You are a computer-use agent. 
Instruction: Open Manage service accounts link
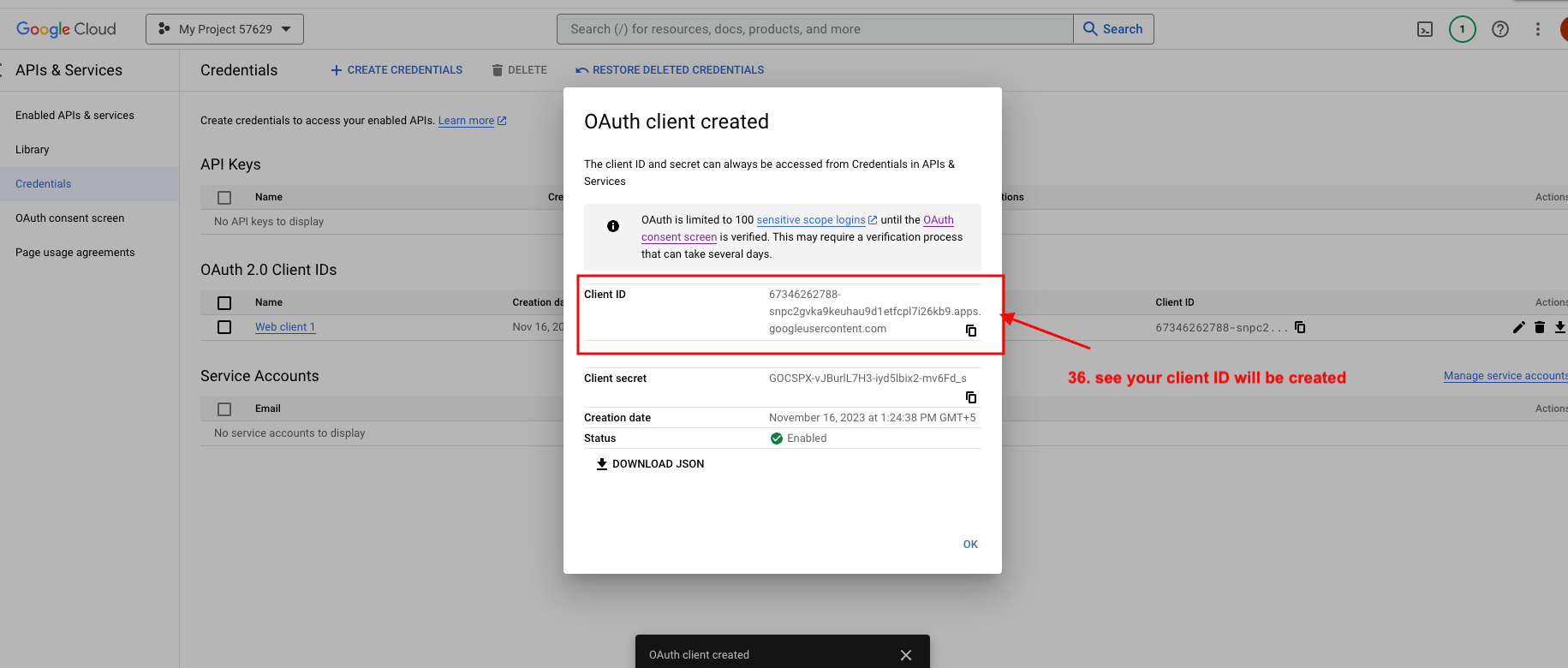(x=1505, y=376)
